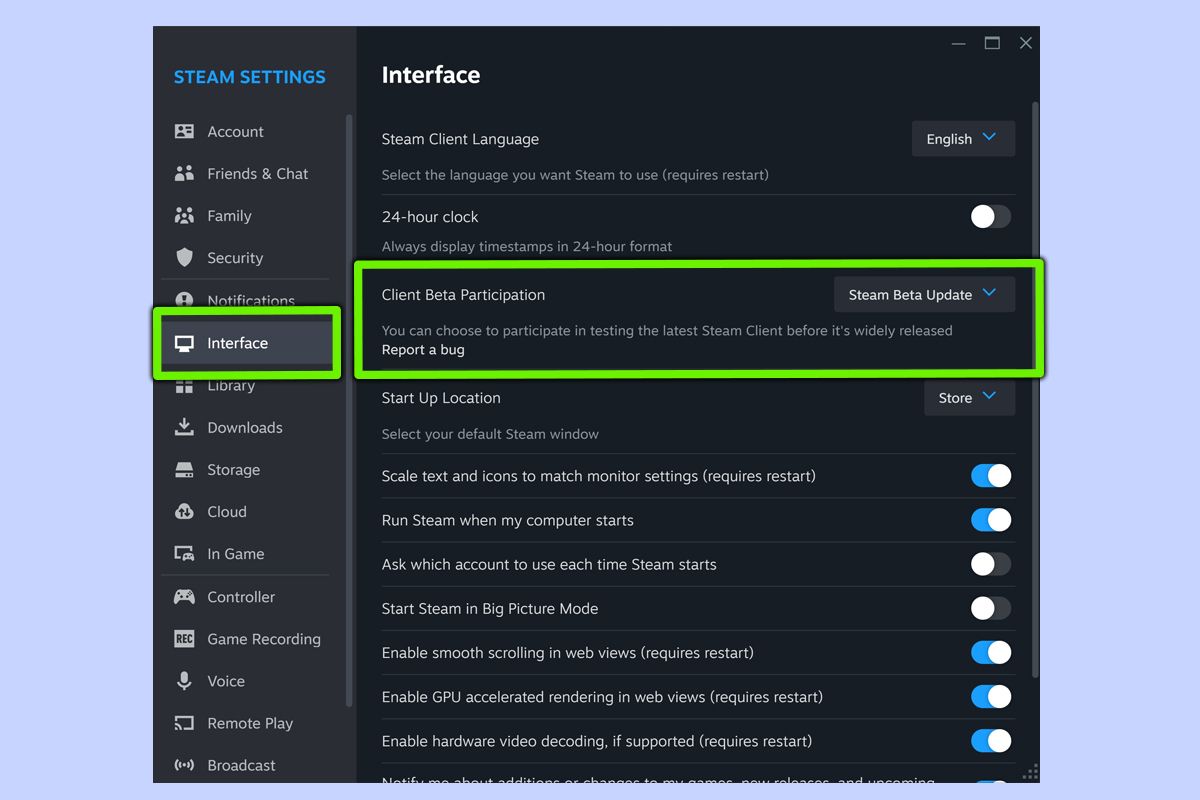1200x800 pixels.
Task: Select the Downloads arrow icon
Action: pyautogui.click(x=185, y=427)
